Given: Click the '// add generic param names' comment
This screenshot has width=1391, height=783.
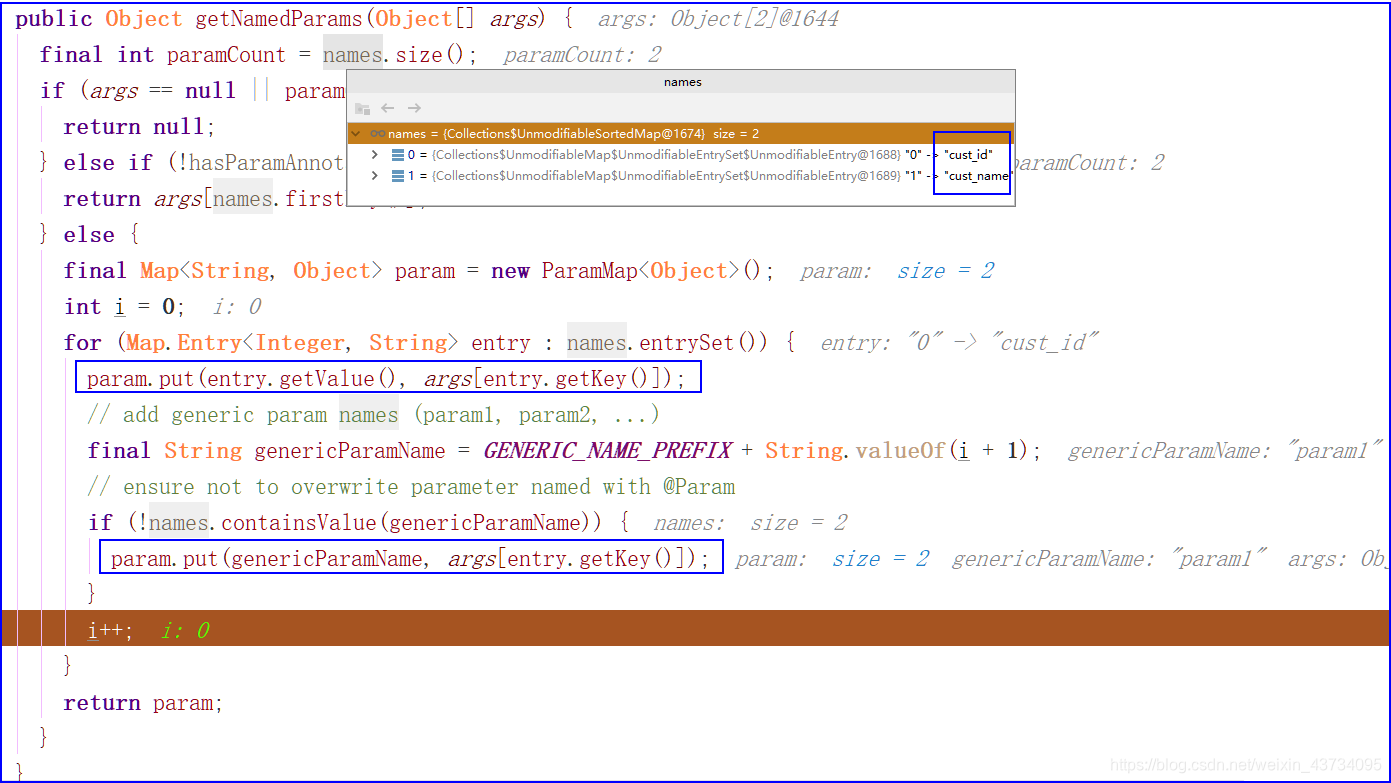Looking at the screenshot, I should click(x=373, y=415).
